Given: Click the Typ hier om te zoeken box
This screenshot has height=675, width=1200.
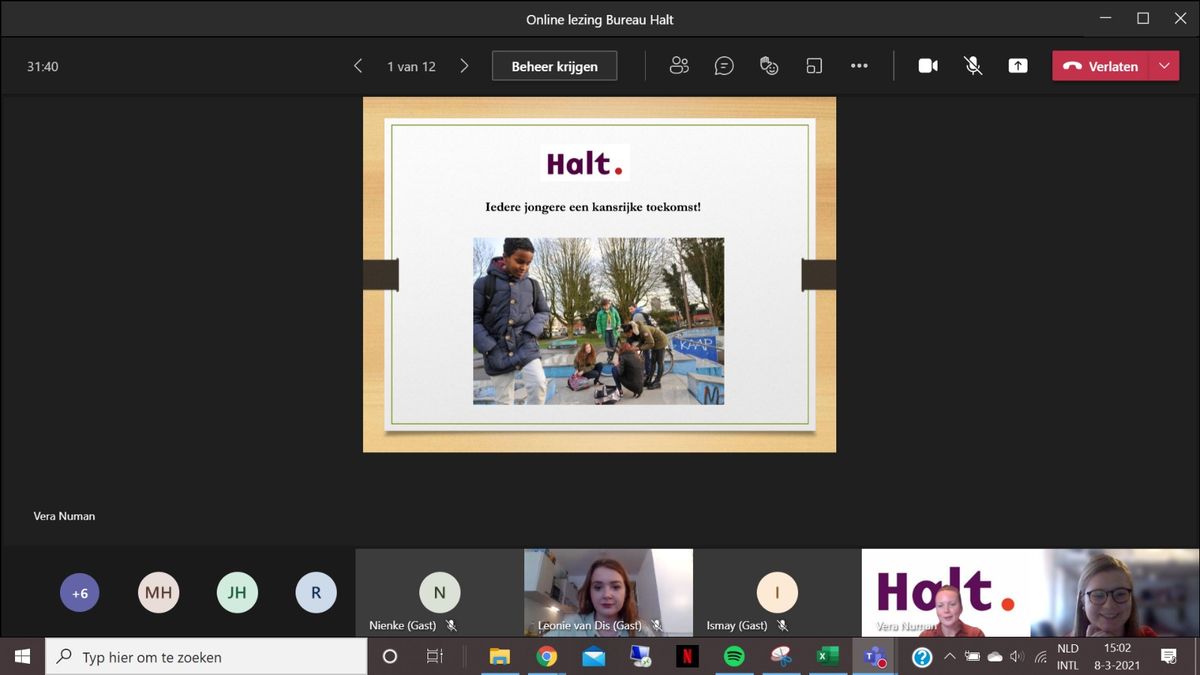Looking at the screenshot, I should coord(206,656).
